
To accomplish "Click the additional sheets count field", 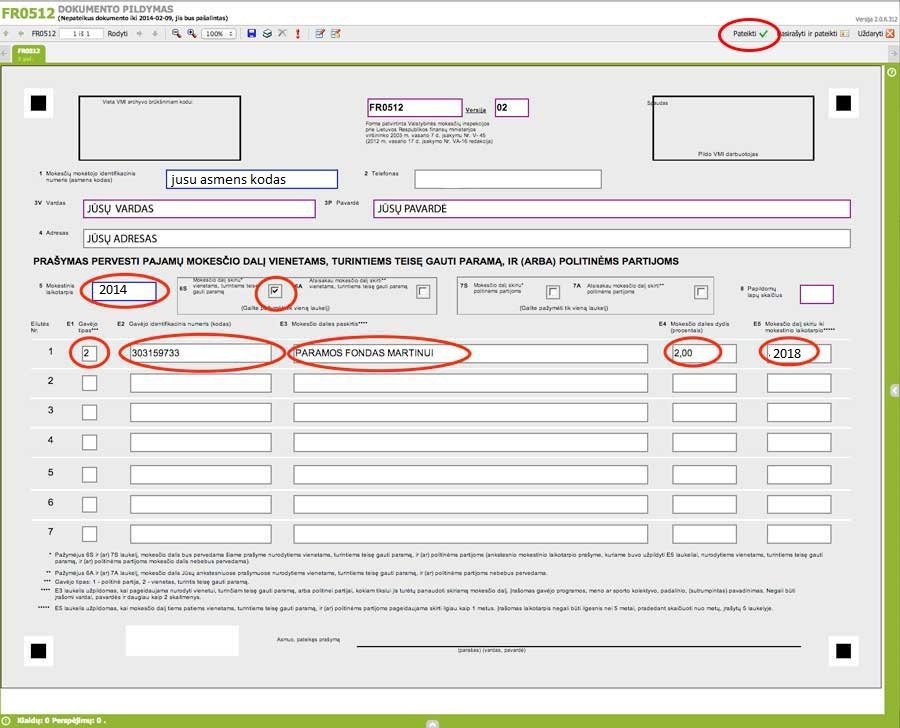I will pos(816,294).
